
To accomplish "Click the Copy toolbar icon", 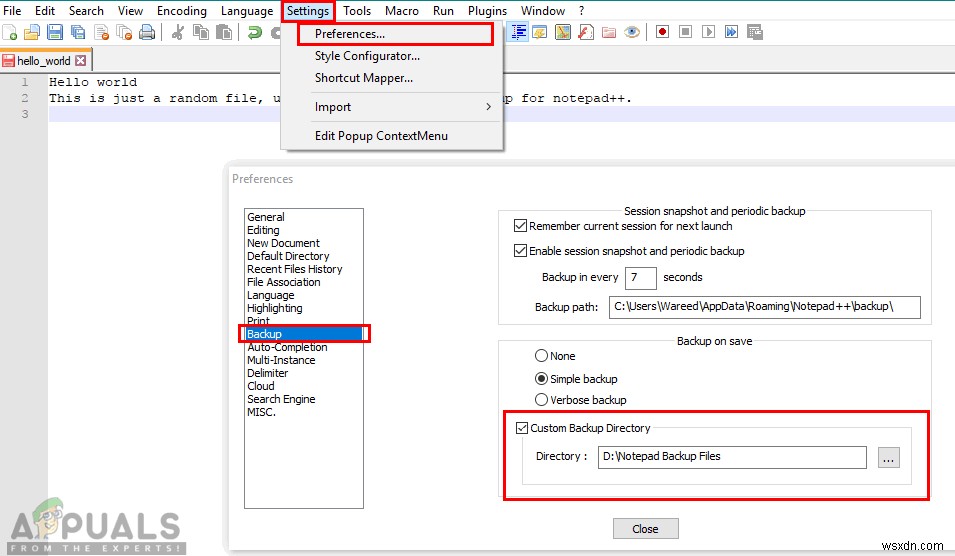I will (200, 32).
